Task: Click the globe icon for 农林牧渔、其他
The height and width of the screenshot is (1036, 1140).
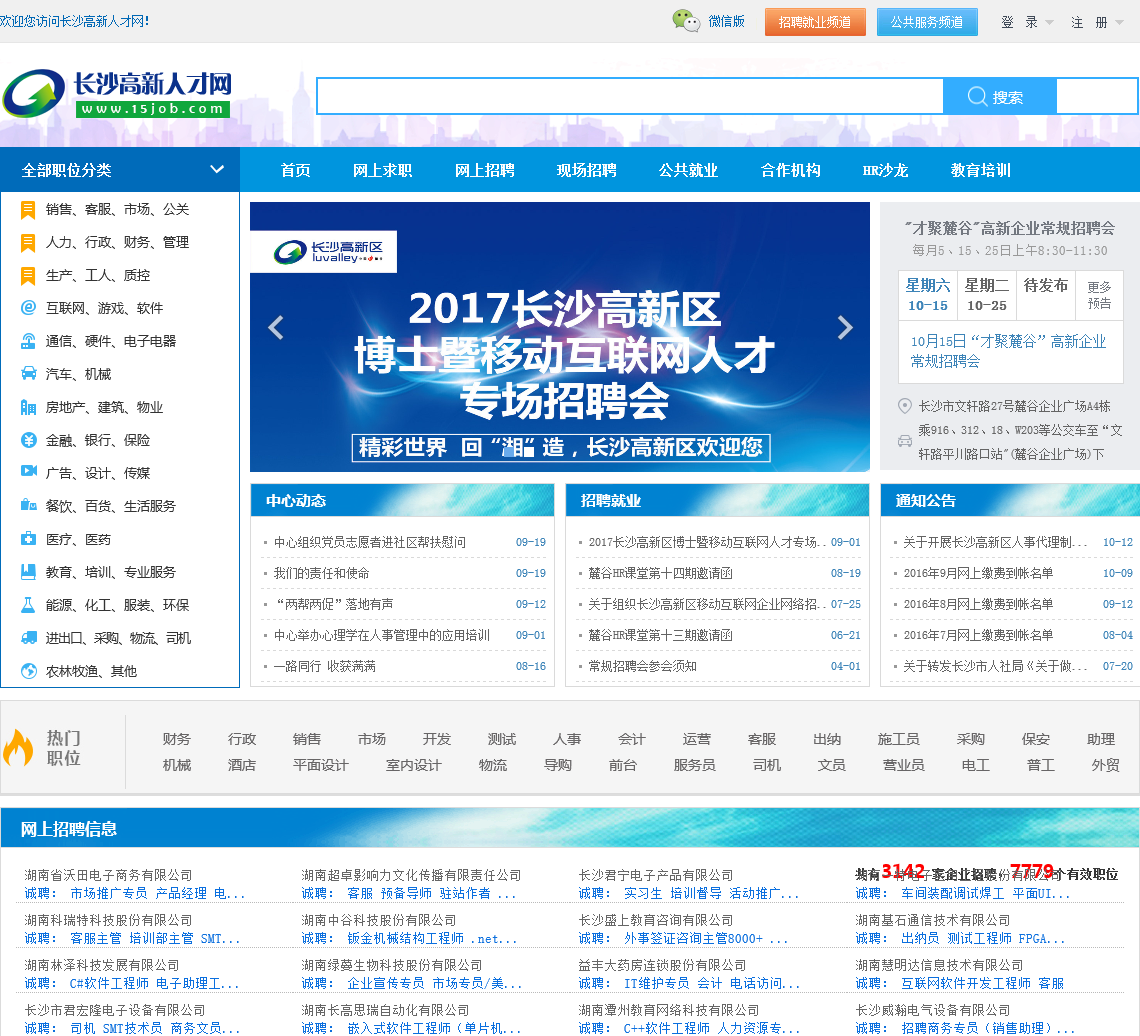Action: point(28,671)
